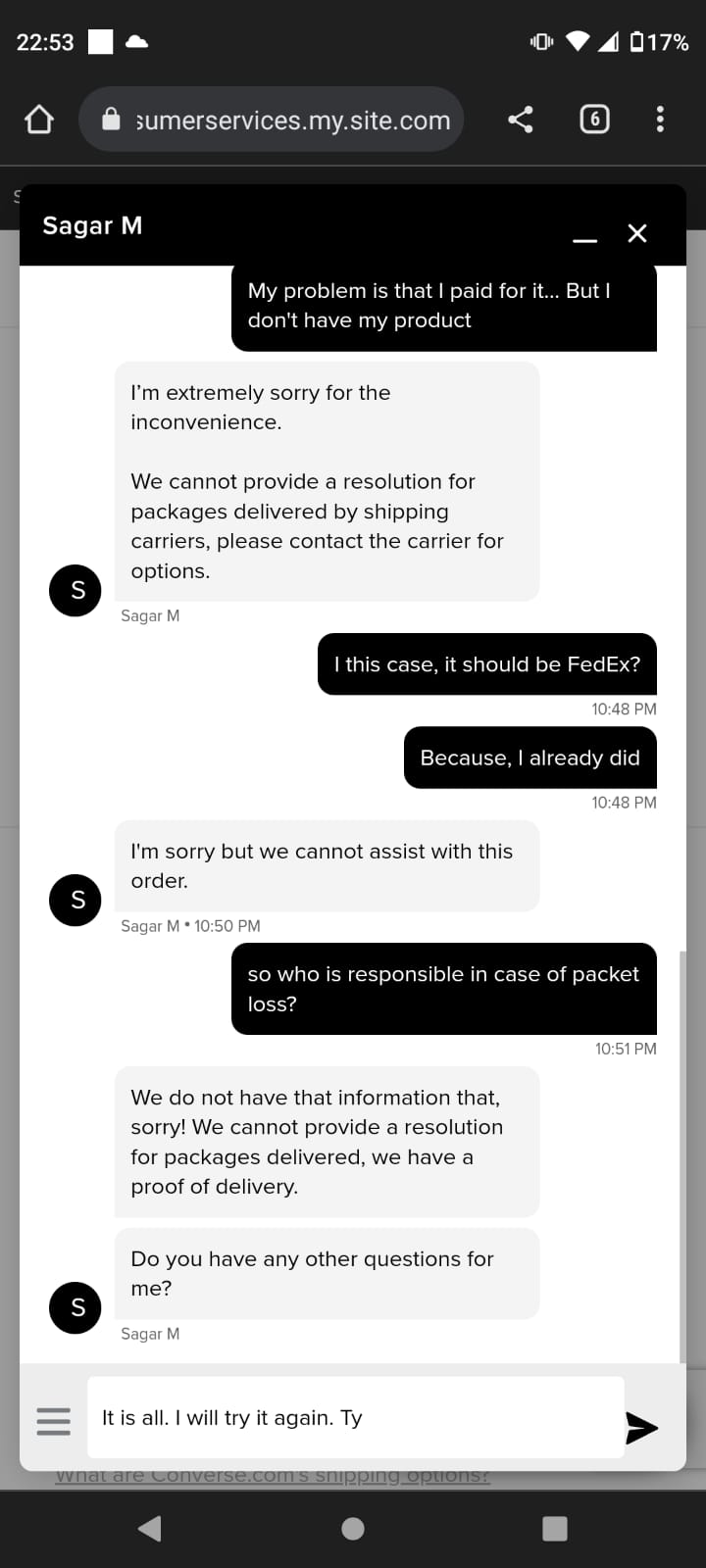Select the sumerservices.my.site.com address bar

271,120
